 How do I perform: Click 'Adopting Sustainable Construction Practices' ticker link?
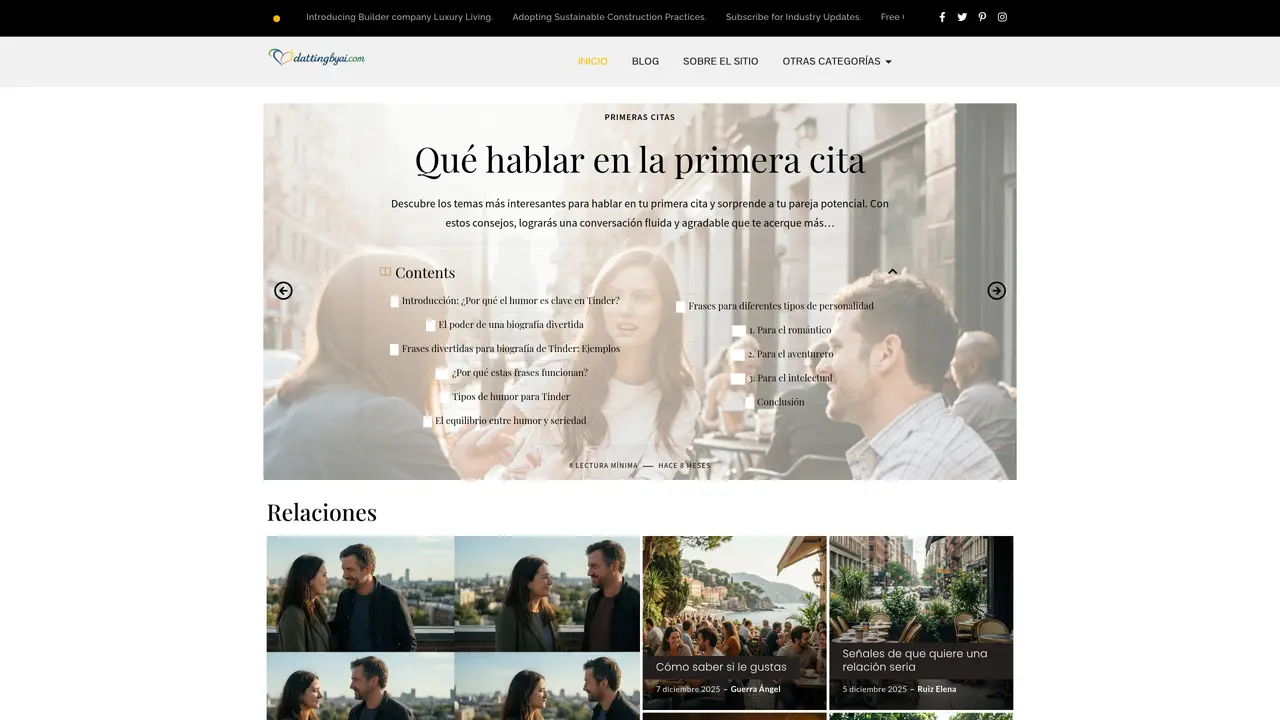(609, 17)
